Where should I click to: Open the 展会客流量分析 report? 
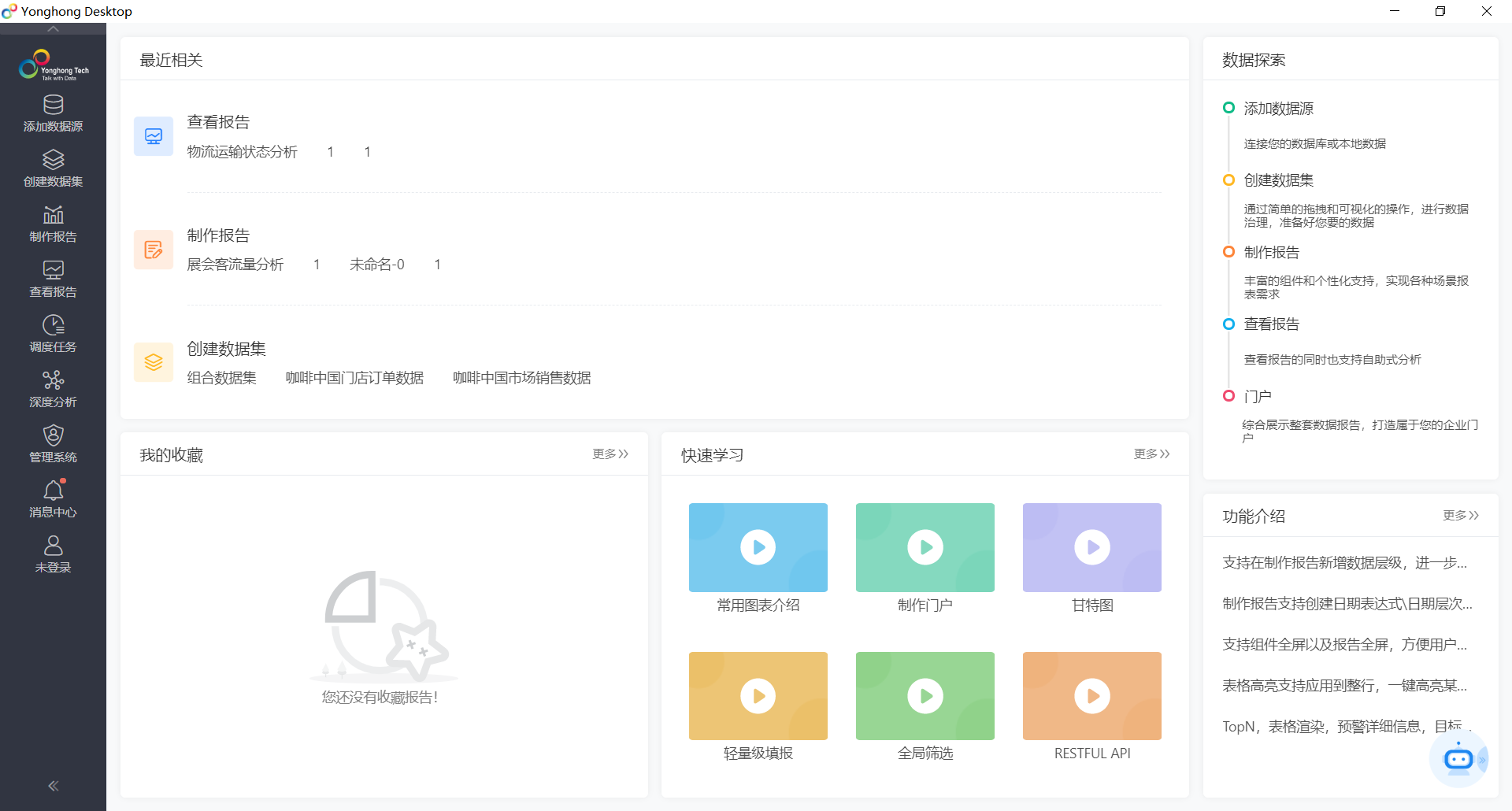point(235,264)
